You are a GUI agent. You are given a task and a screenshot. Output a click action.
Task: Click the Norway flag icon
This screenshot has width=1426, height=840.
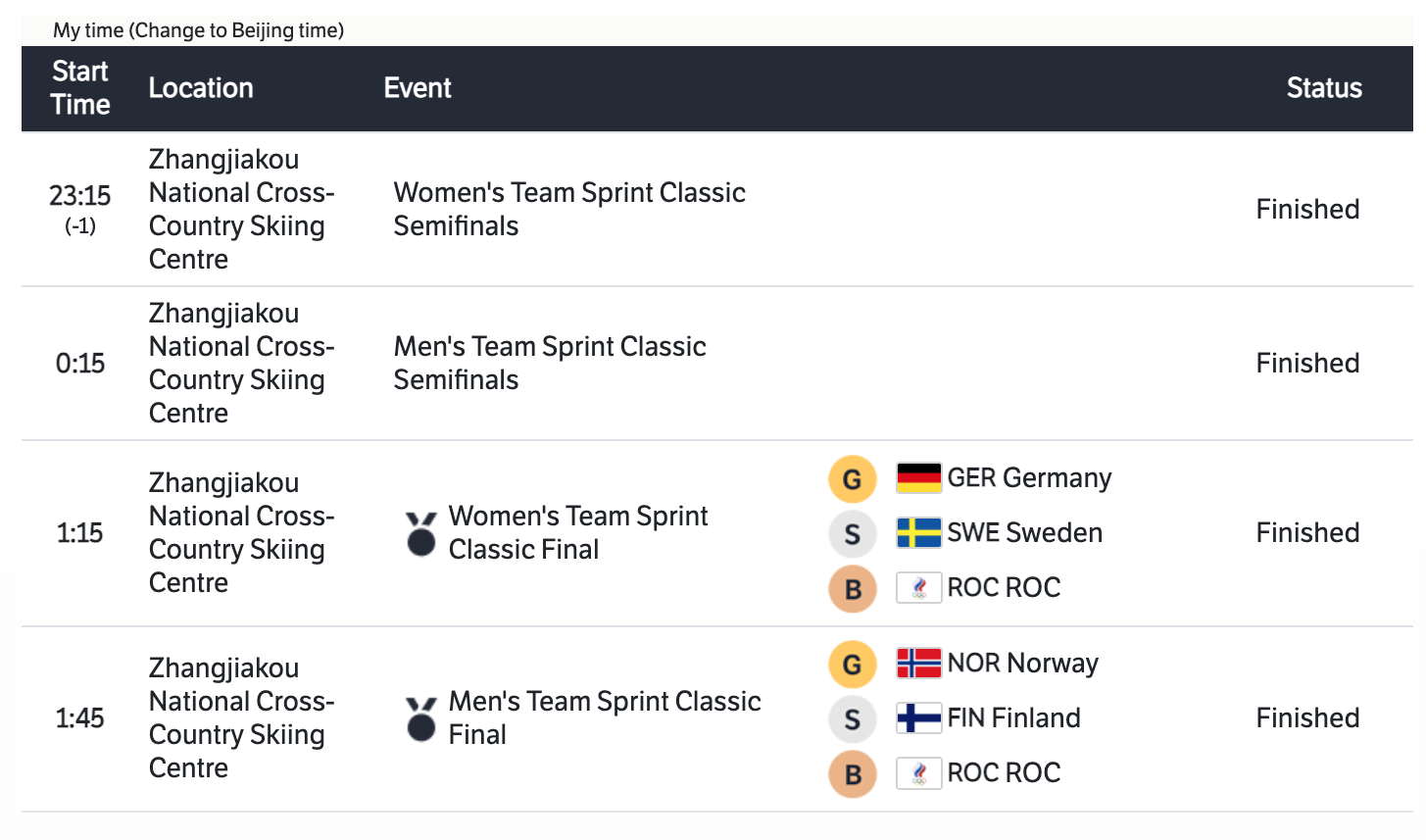[x=918, y=664]
